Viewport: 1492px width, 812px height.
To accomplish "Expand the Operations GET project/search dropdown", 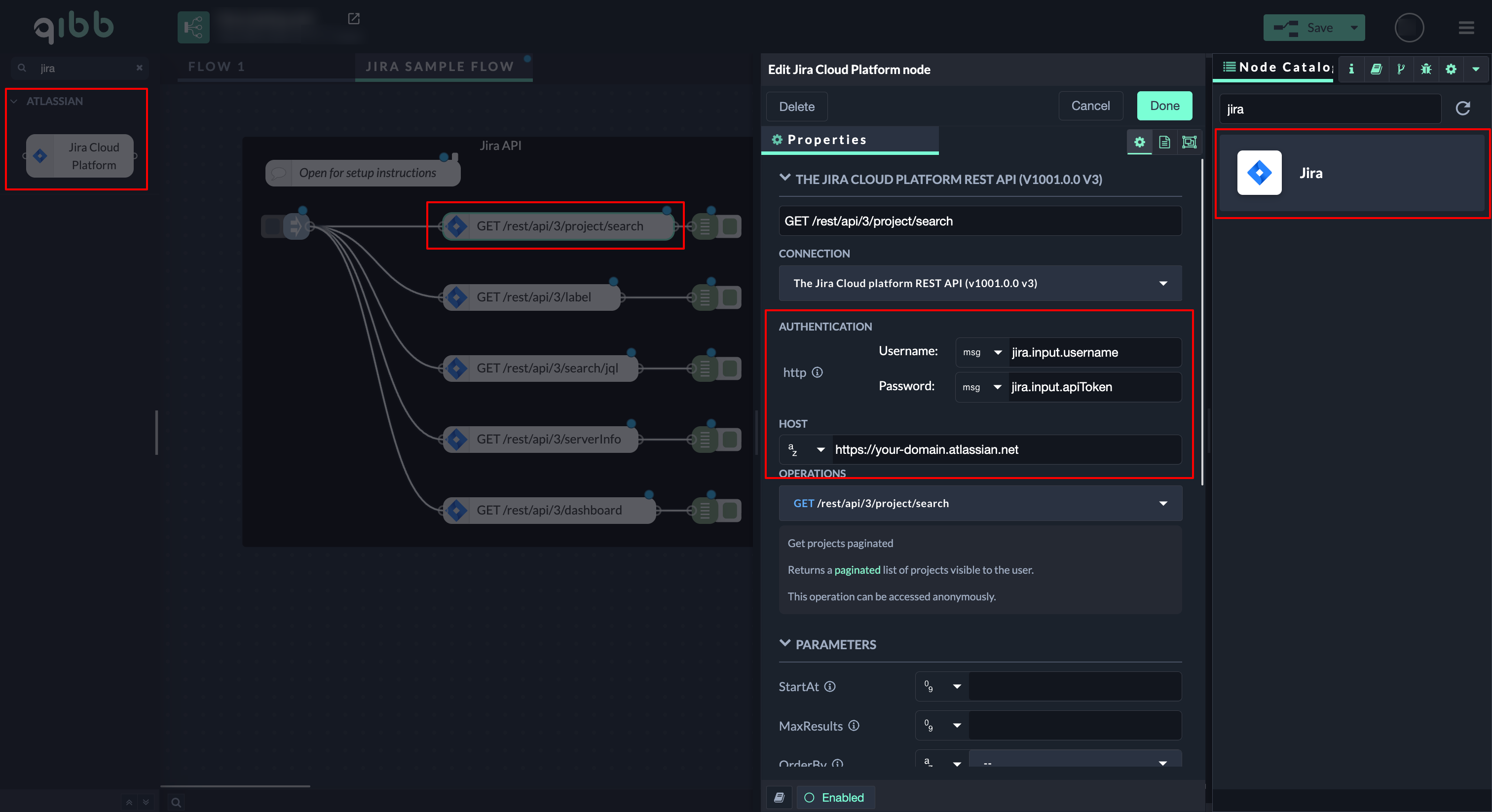I will pyautogui.click(x=979, y=503).
